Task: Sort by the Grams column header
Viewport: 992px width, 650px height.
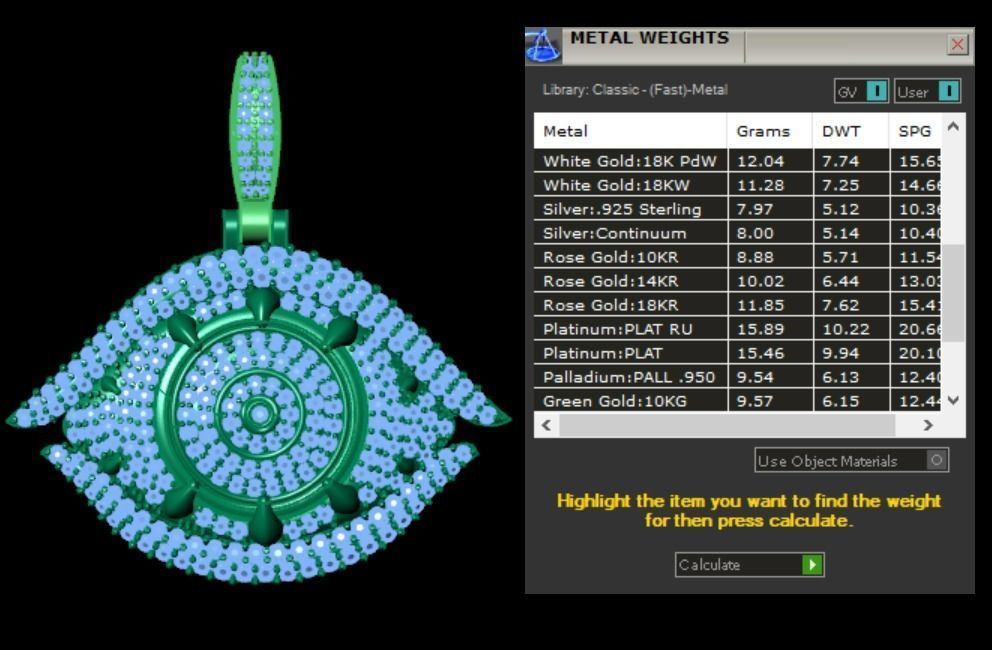Action: [x=770, y=131]
